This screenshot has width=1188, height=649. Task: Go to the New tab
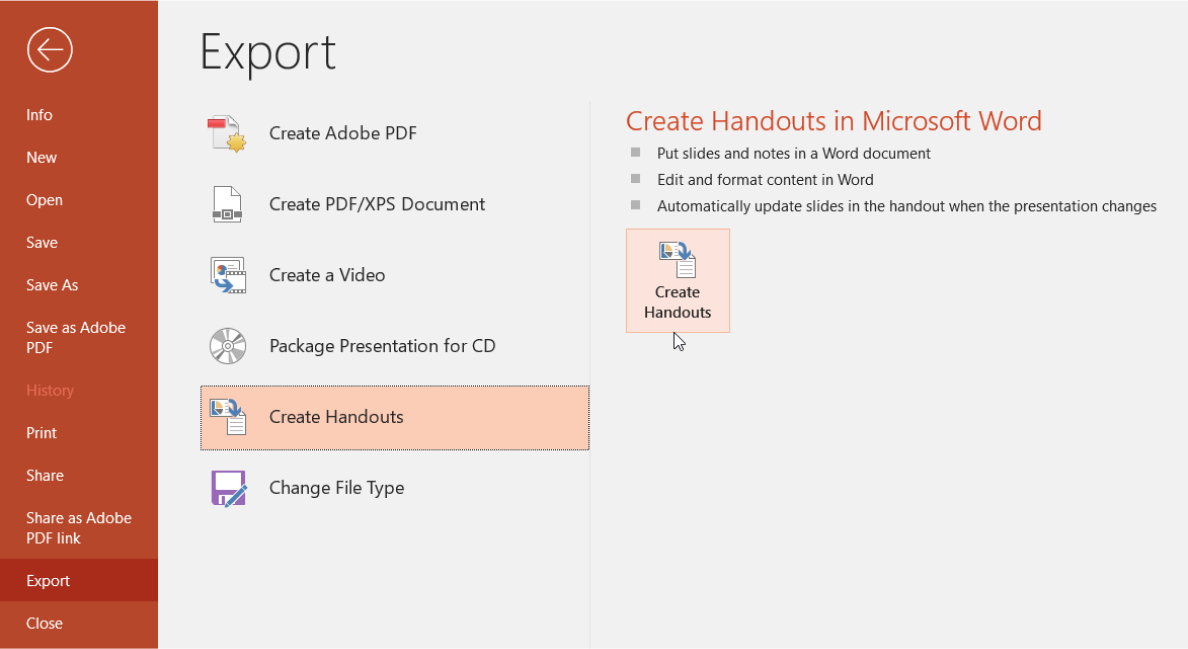pos(79,158)
